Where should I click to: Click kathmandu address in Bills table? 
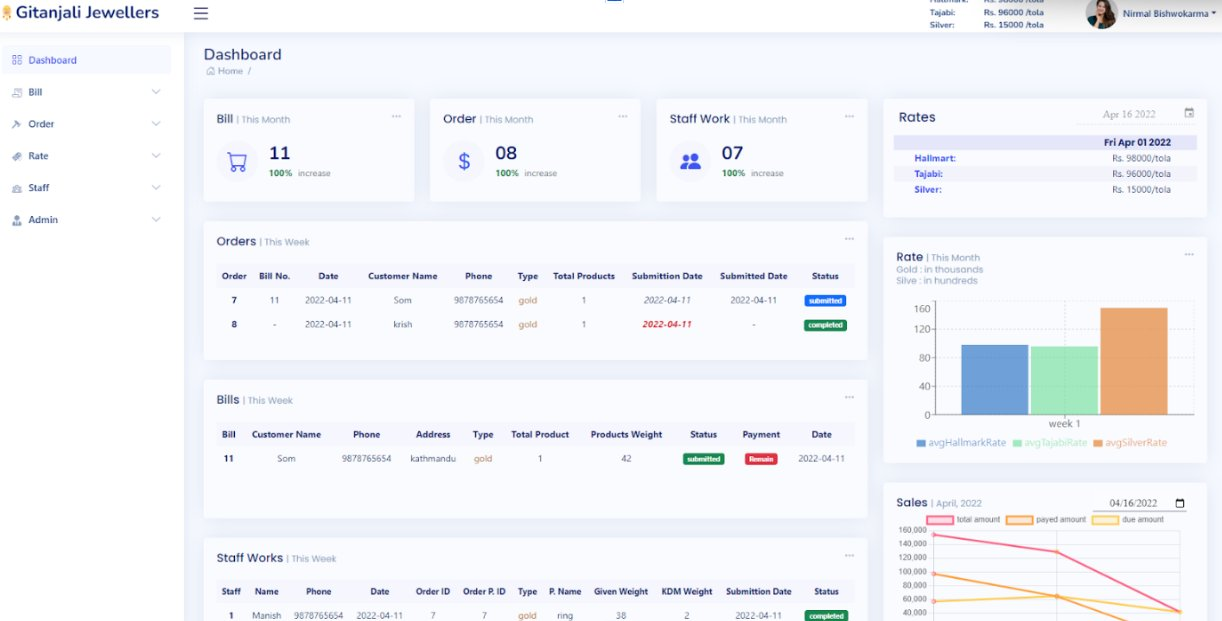pyautogui.click(x=433, y=459)
